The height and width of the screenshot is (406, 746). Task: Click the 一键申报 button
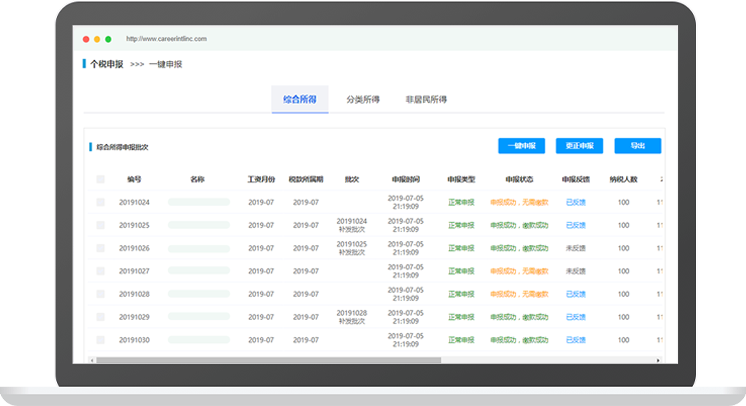point(522,146)
